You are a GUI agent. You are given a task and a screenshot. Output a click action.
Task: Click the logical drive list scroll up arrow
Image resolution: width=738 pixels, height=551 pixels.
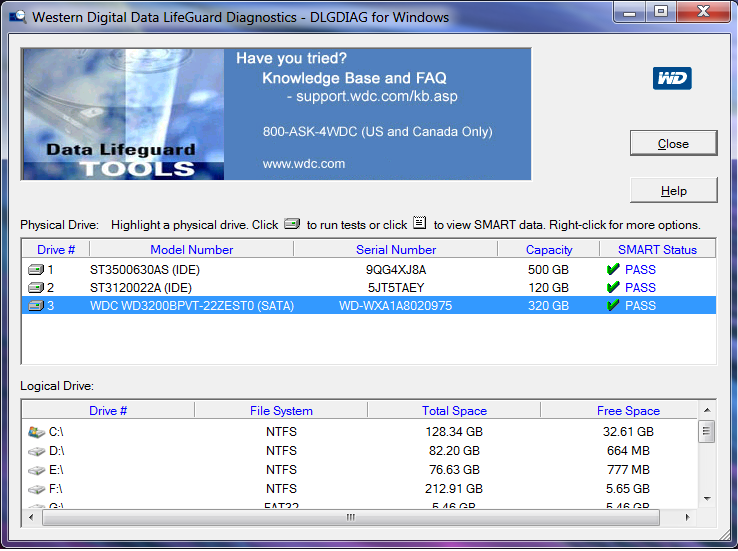707,410
